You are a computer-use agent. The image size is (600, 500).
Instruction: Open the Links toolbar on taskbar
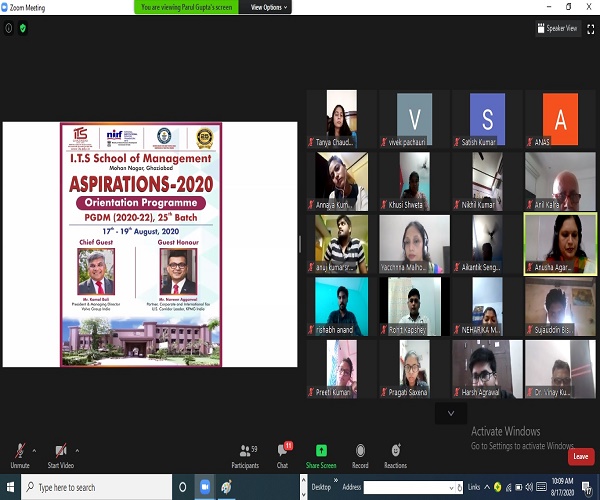474,487
